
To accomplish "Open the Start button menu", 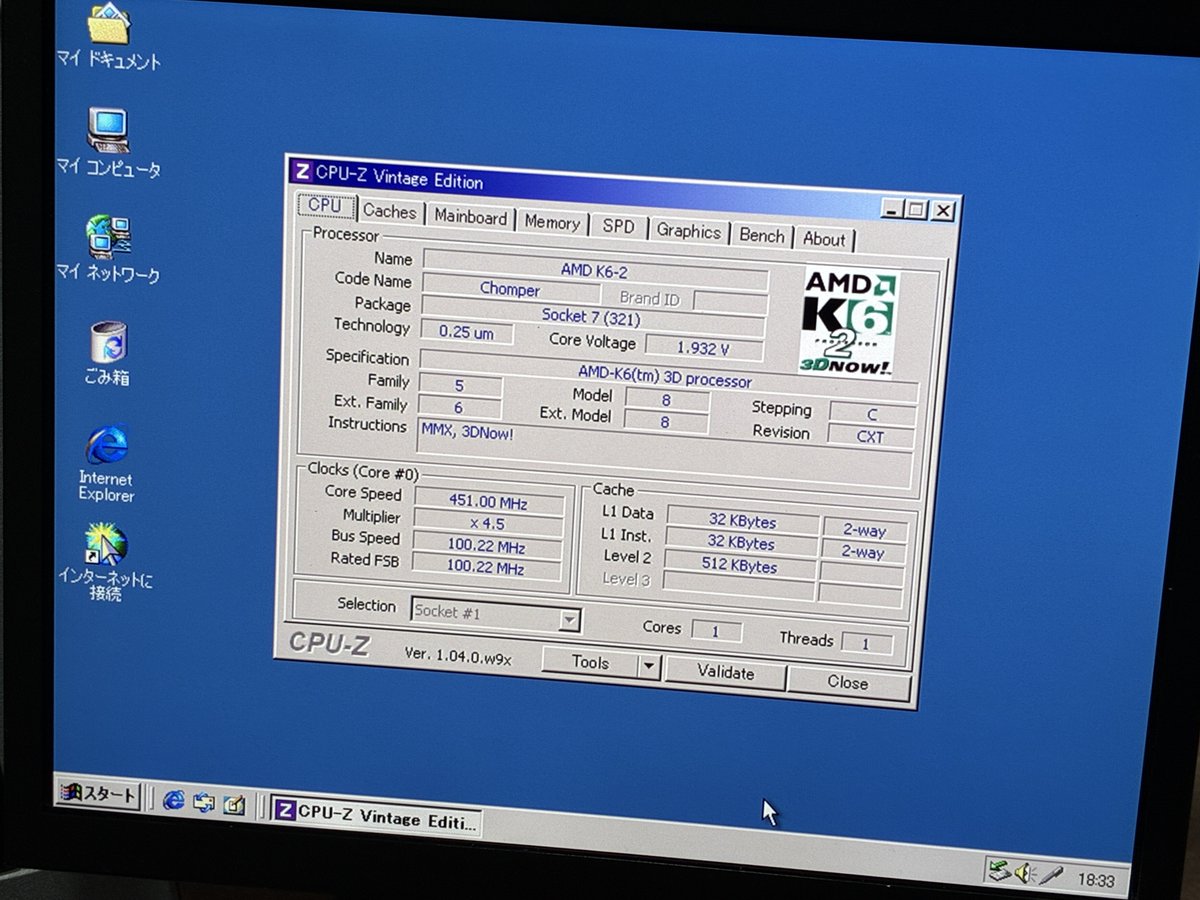I will 98,794.
